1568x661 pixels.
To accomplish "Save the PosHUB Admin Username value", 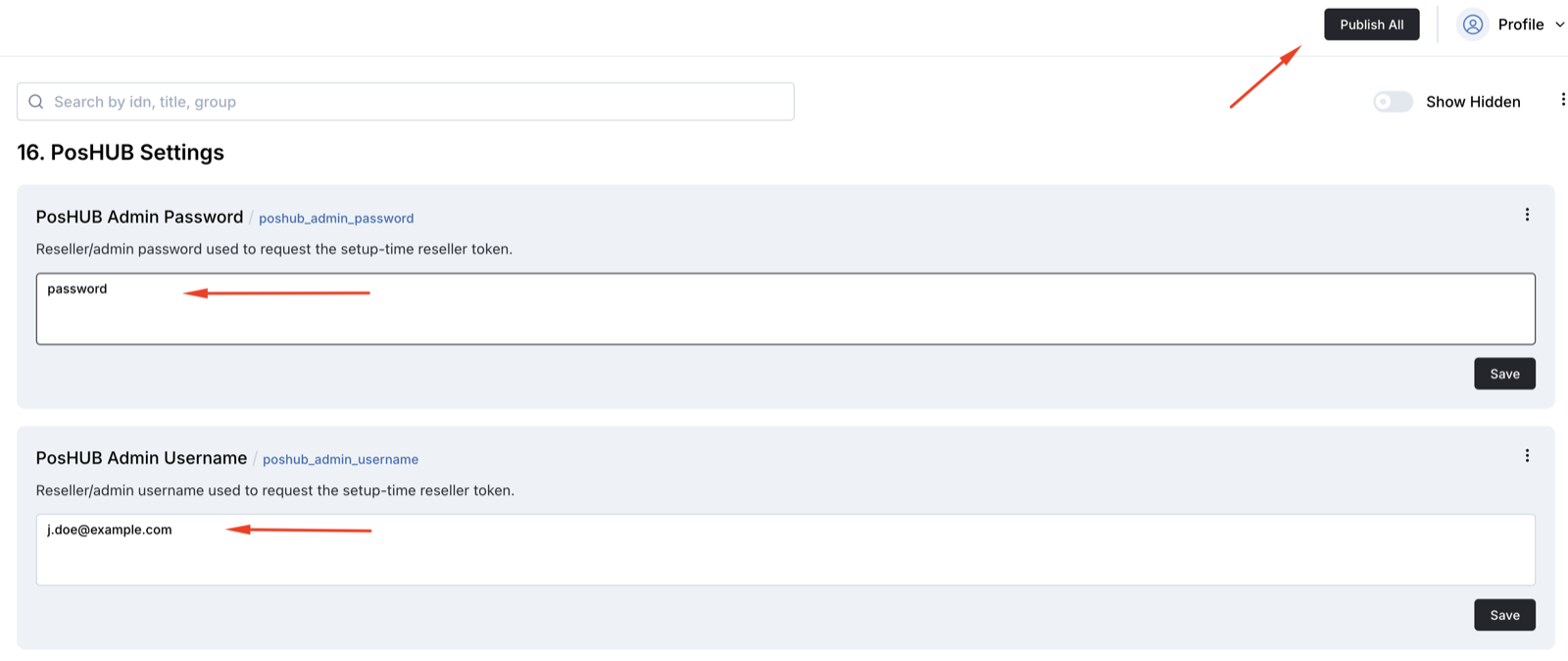I will coord(1504,615).
